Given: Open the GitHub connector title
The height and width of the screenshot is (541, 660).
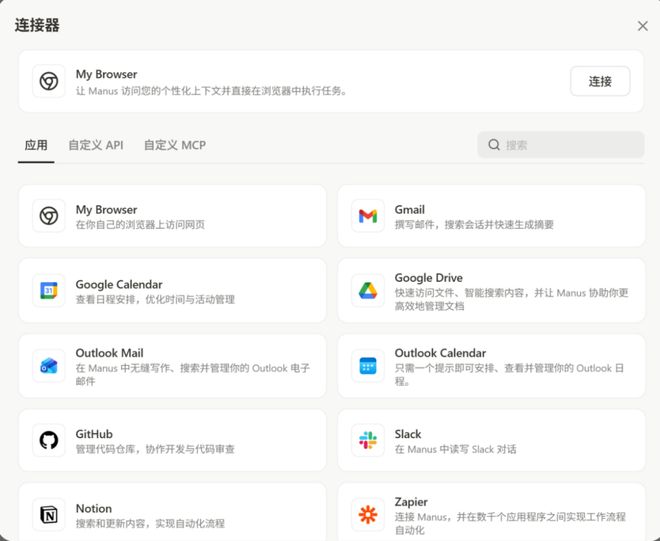Looking at the screenshot, I should coord(94,434).
